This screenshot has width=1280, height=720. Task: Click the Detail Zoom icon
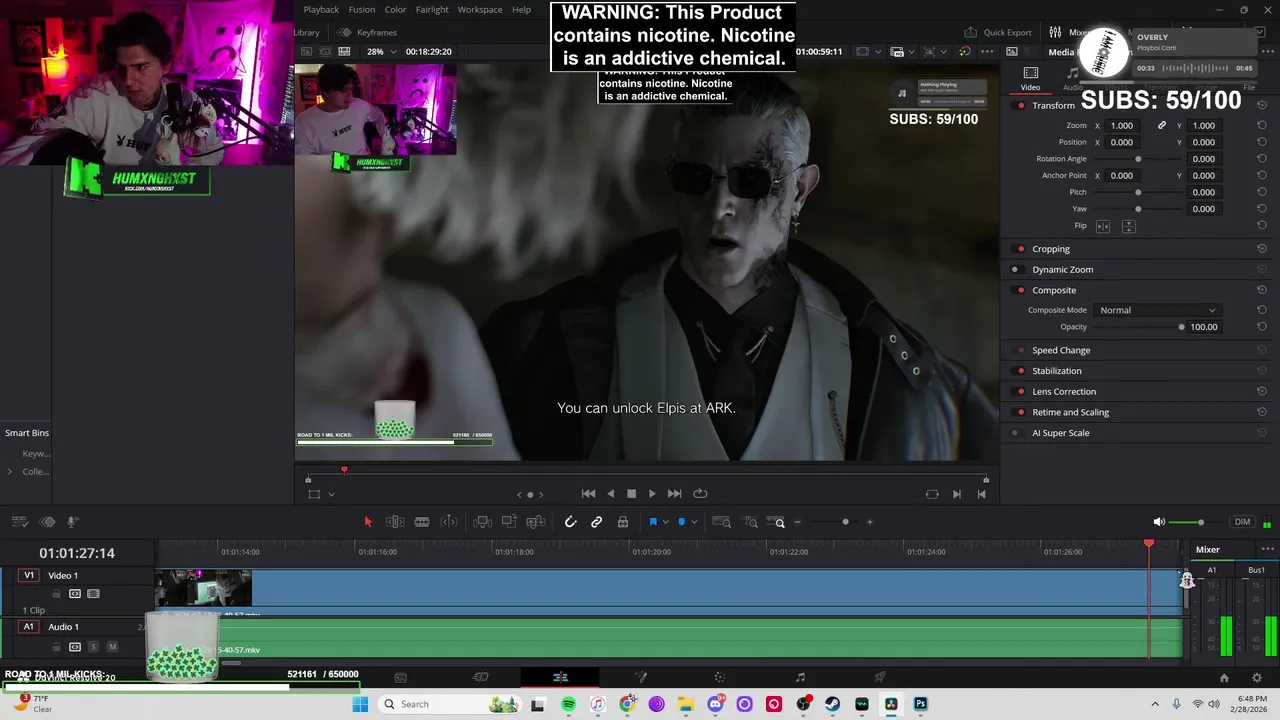click(x=750, y=522)
